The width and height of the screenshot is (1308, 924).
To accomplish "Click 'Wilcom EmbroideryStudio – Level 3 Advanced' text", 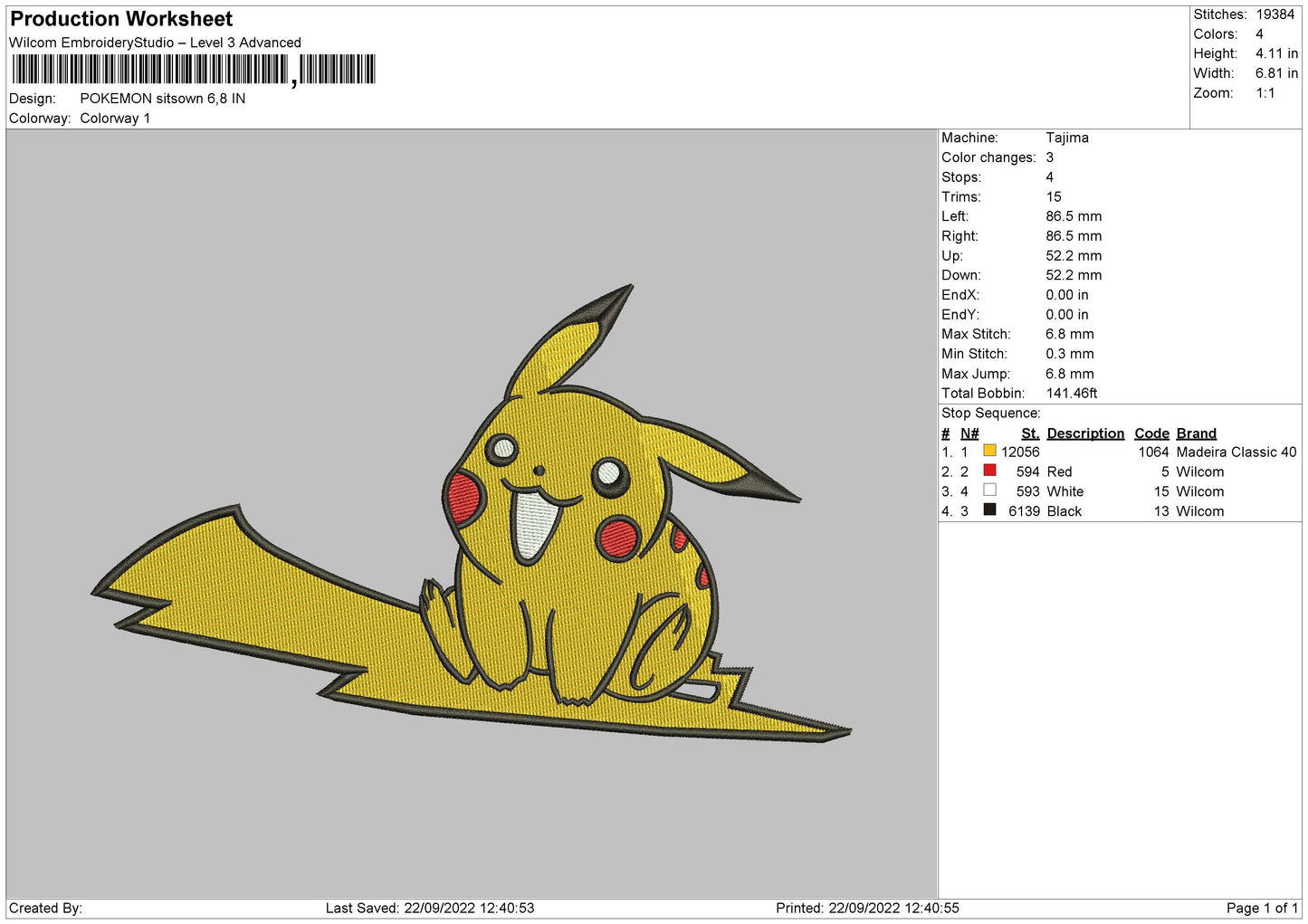I will 155,43.
